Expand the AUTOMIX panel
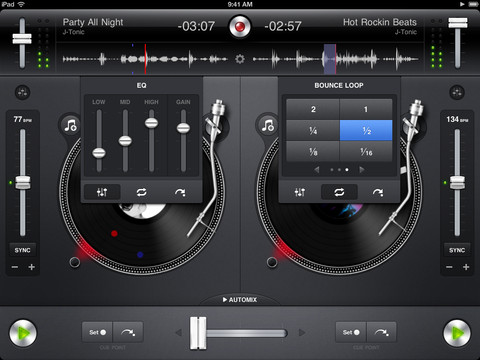480x360 pixels. click(240, 300)
